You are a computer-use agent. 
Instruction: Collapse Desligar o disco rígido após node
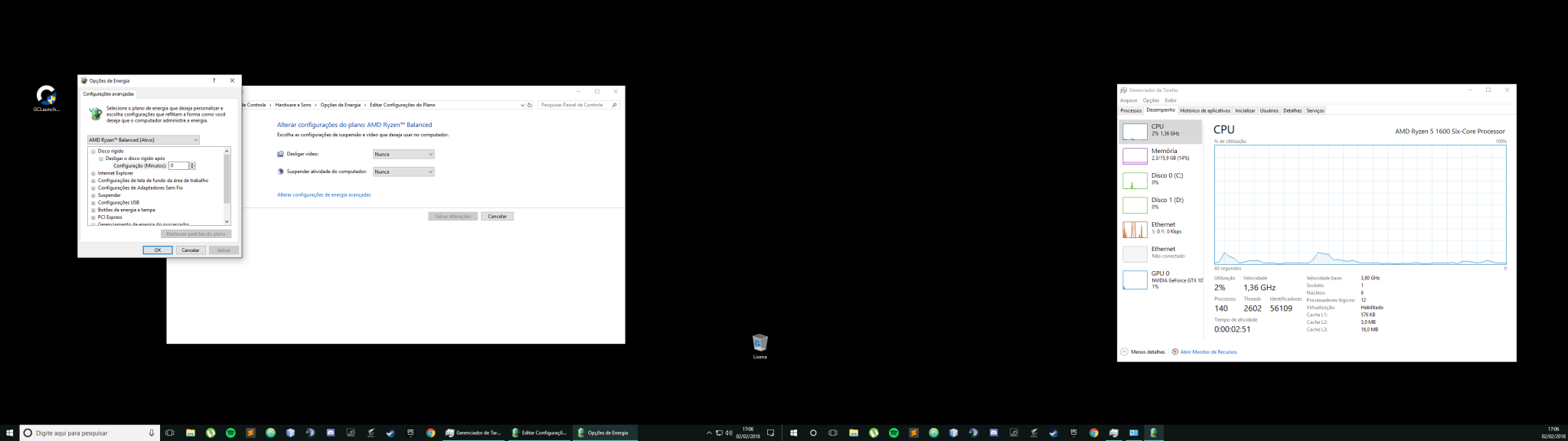101,158
